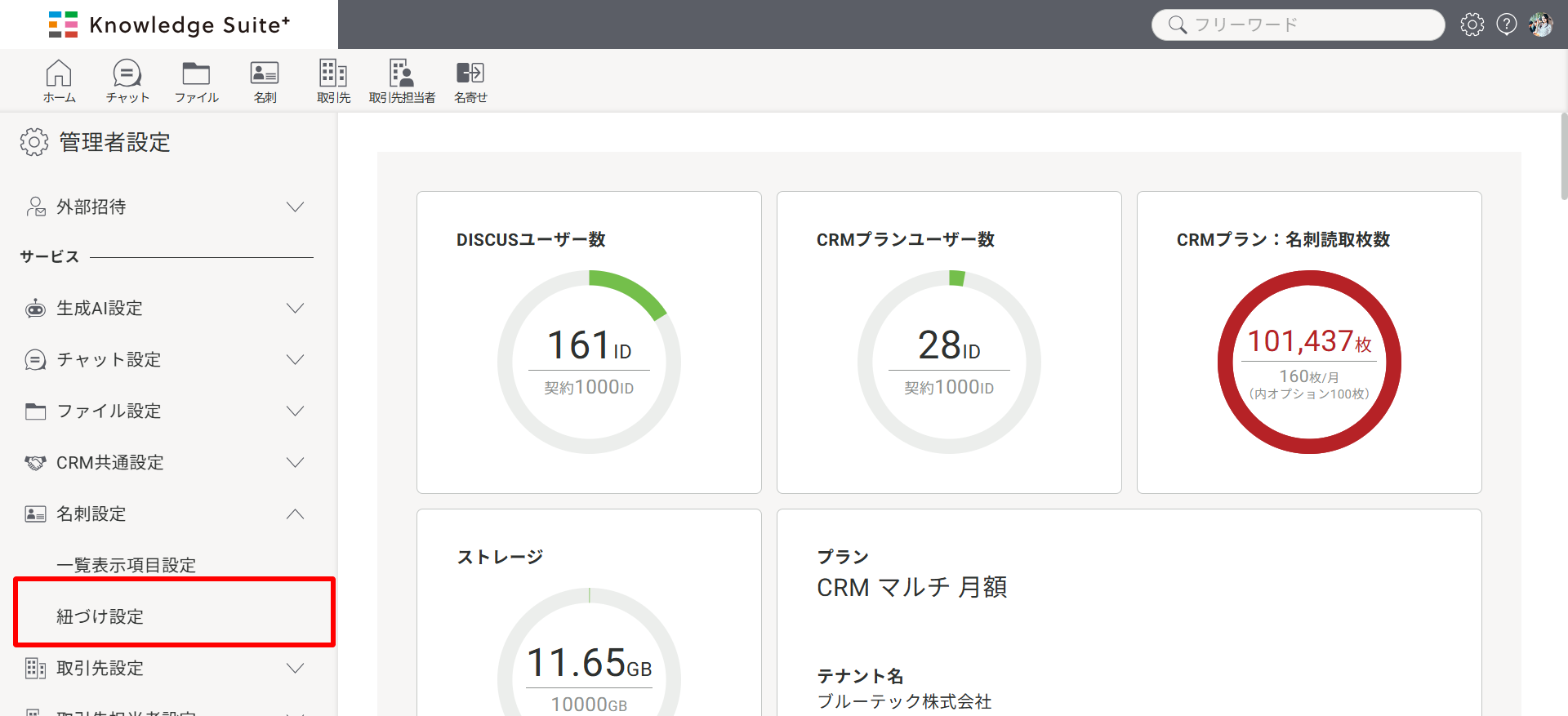Image resolution: width=1568 pixels, height=716 pixels.
Task: Click the CRM マルチ 月額 plan text
Action: point(911,587)
